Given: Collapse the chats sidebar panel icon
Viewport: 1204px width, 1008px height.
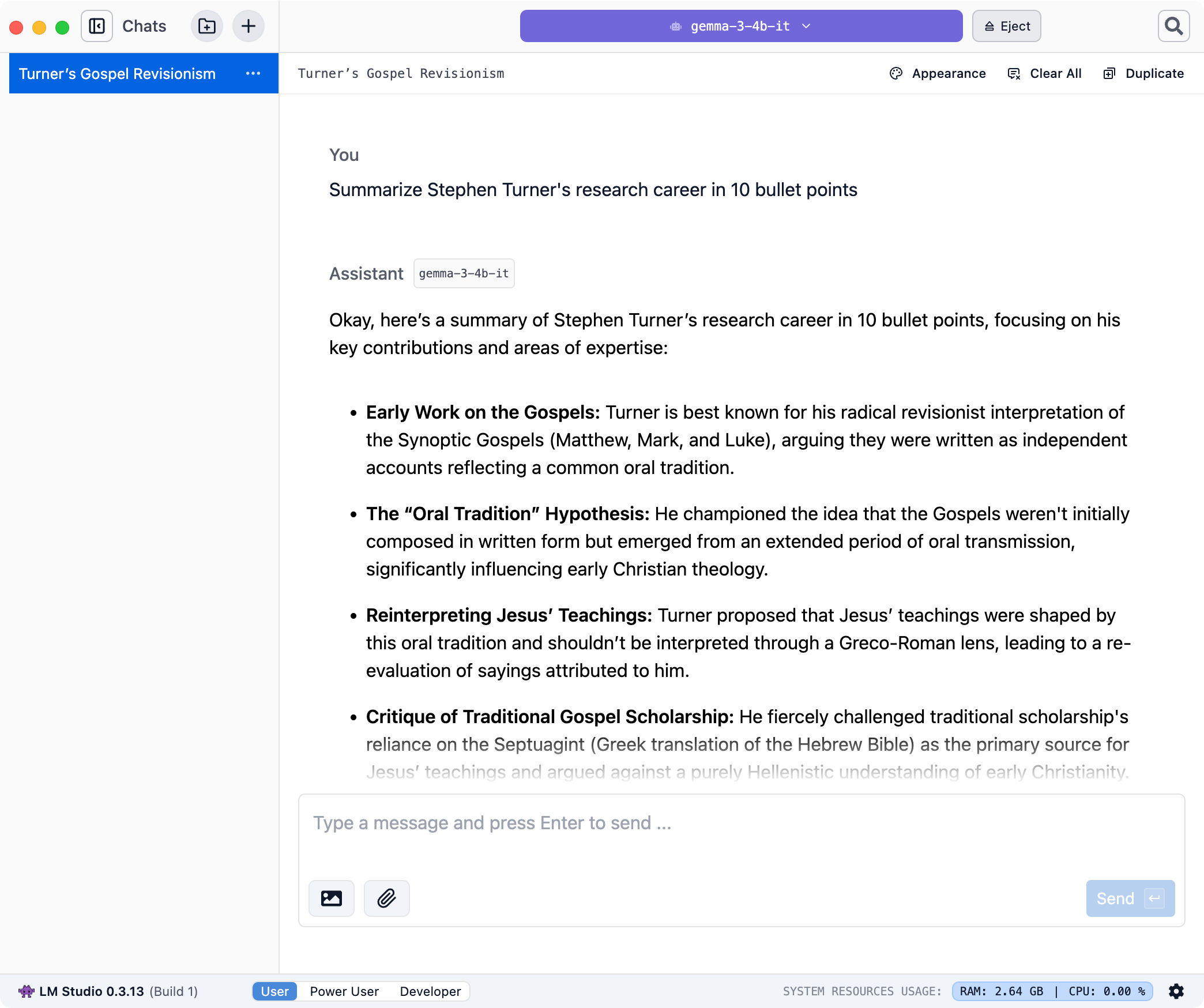Looking at the screenshot, I should 97,26.
